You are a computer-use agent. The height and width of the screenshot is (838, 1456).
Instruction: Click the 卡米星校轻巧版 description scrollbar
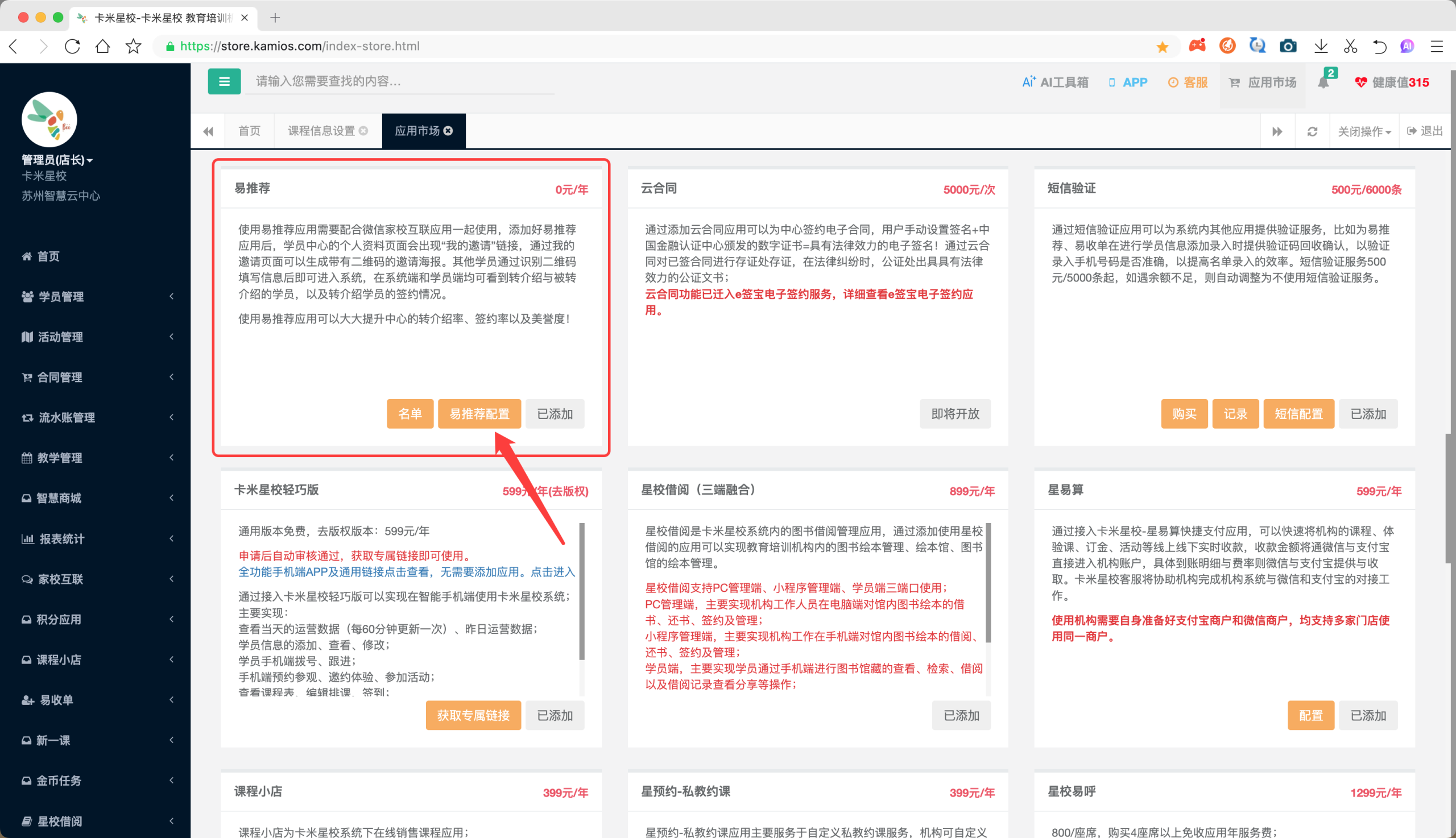pyautogui.click(x=581, y=592)
